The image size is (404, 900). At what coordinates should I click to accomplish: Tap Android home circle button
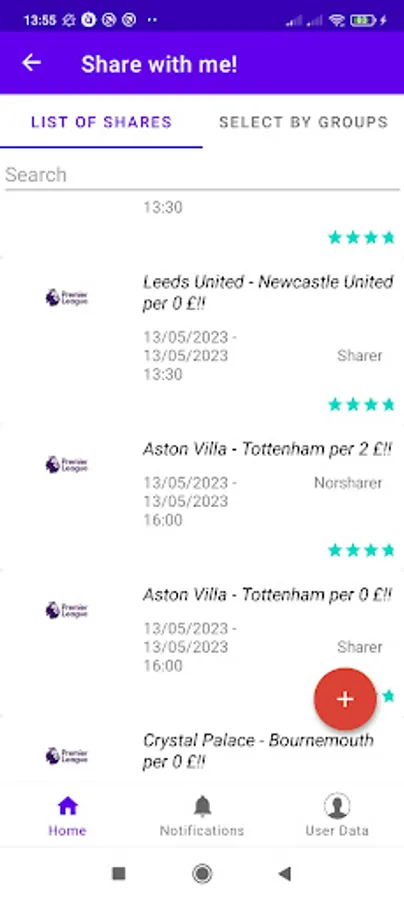(202, 874)
